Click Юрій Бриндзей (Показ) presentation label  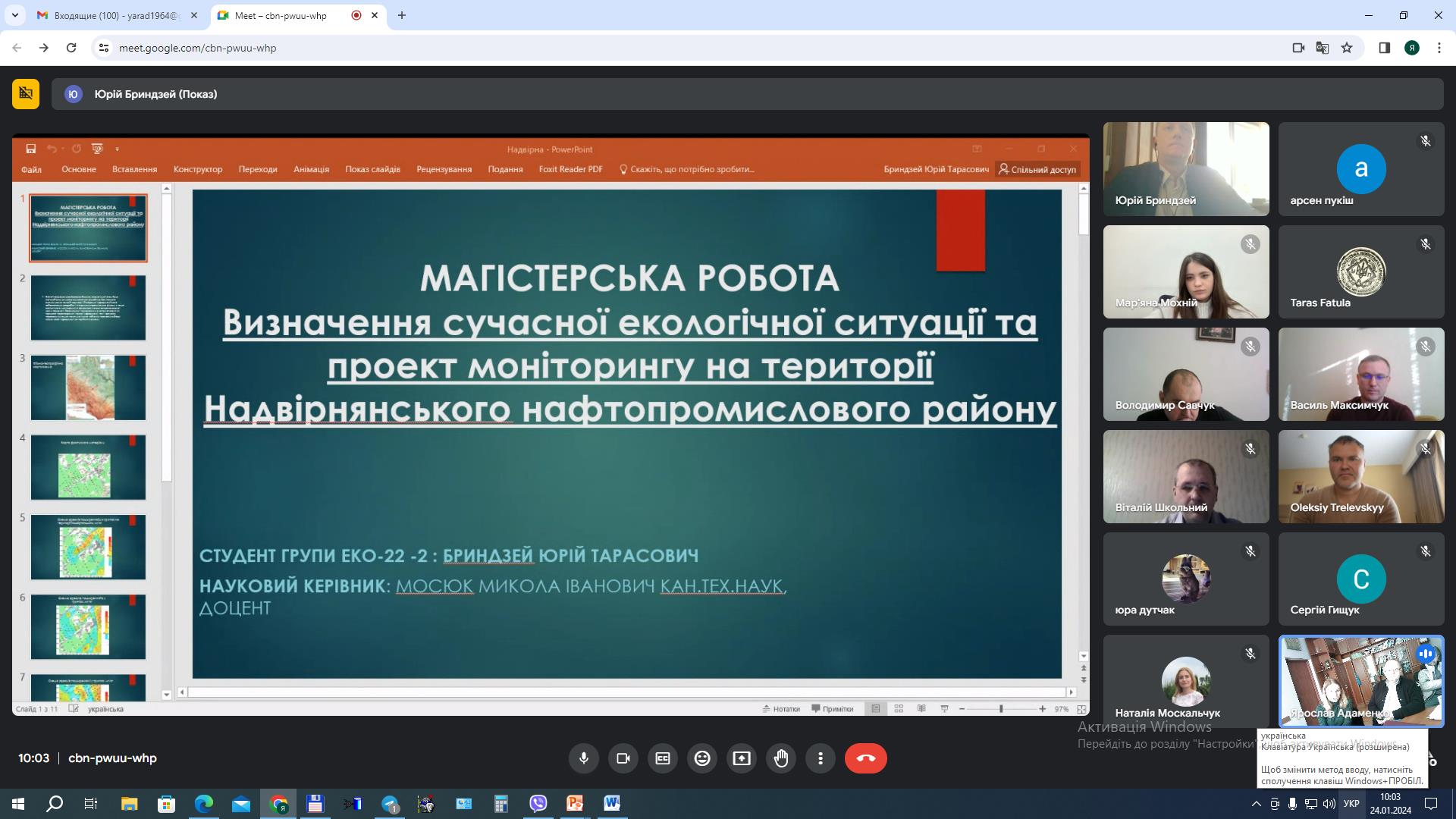coord(155,94)
